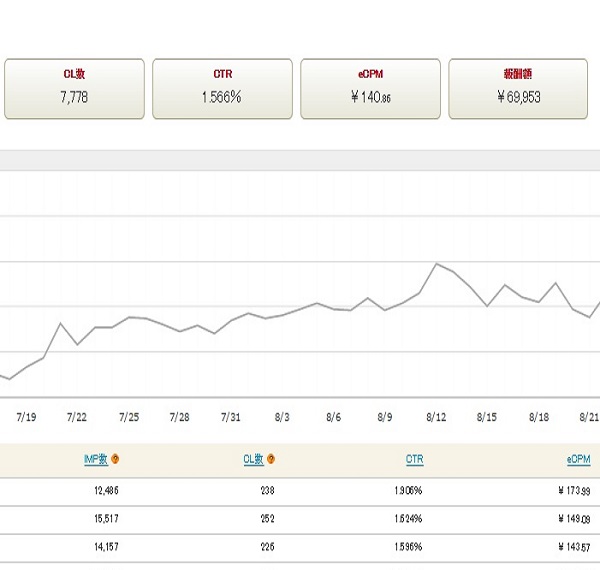Click the 238 clicks cell
Screen dimensions: 600x570
point(267,490)
